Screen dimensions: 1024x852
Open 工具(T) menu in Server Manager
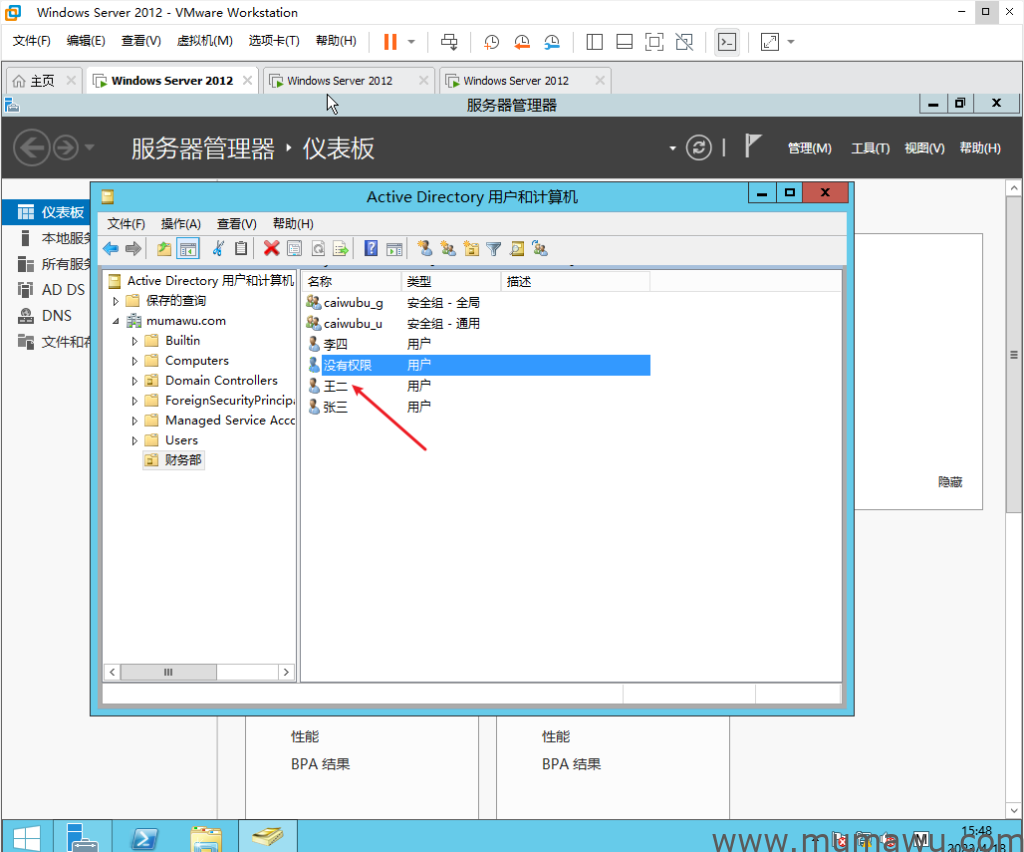[x=871, y=148]
